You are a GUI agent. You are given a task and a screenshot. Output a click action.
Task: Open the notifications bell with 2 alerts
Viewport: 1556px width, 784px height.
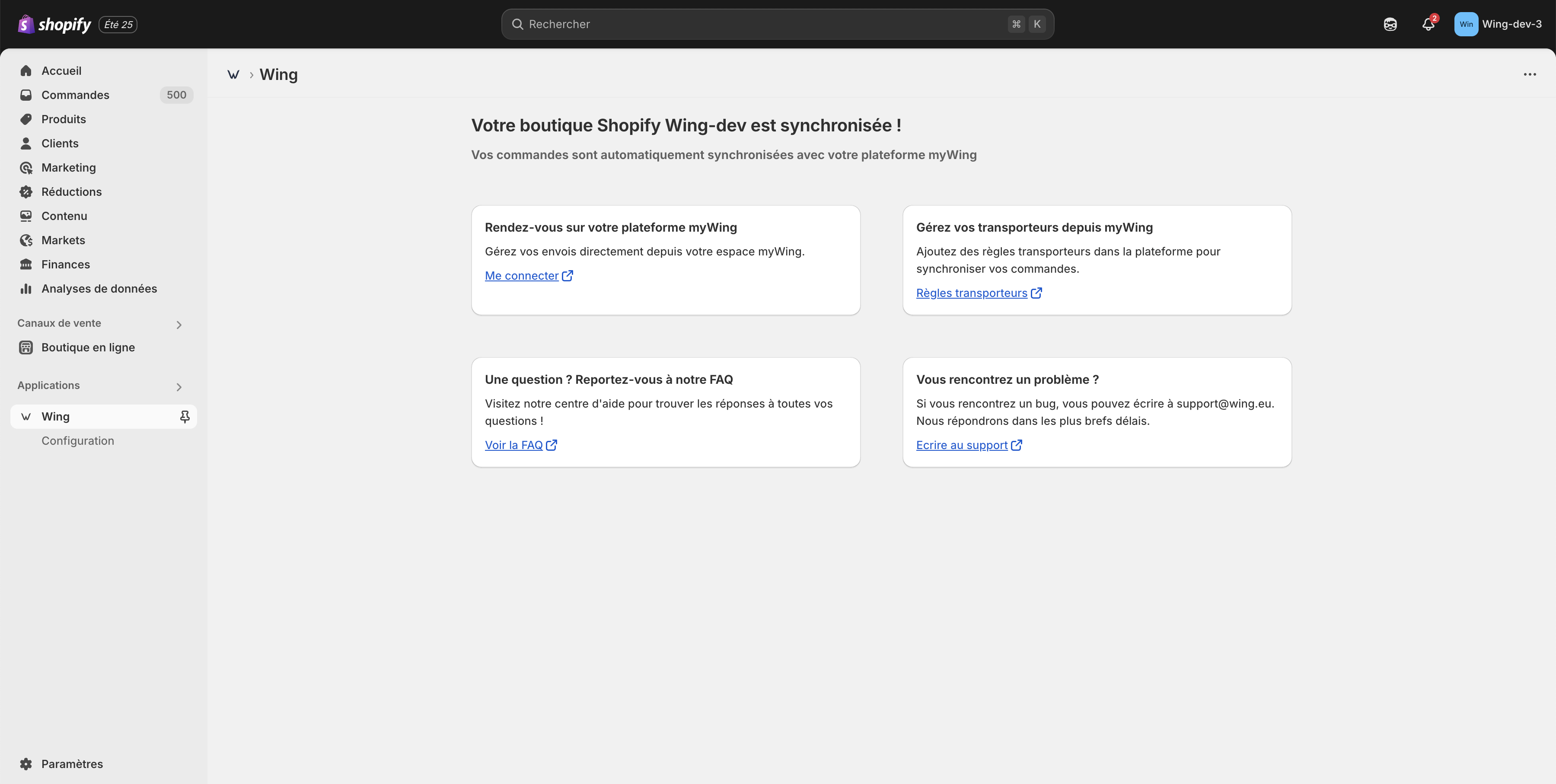pyautogui.click(x=1428, y=25)
